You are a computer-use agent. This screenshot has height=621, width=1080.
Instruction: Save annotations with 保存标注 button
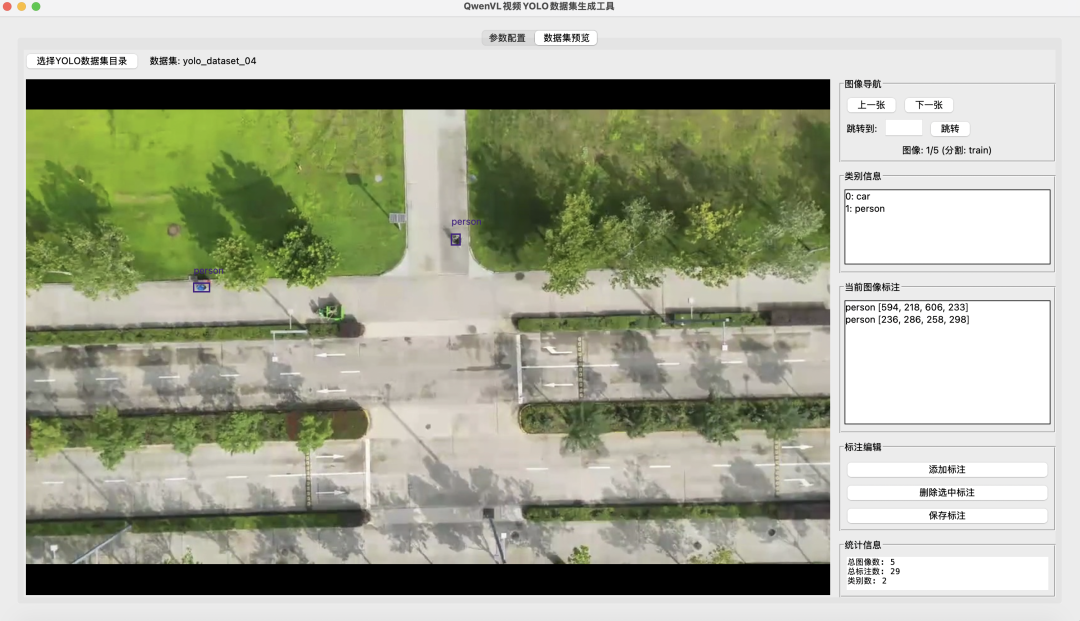point(946,516)
